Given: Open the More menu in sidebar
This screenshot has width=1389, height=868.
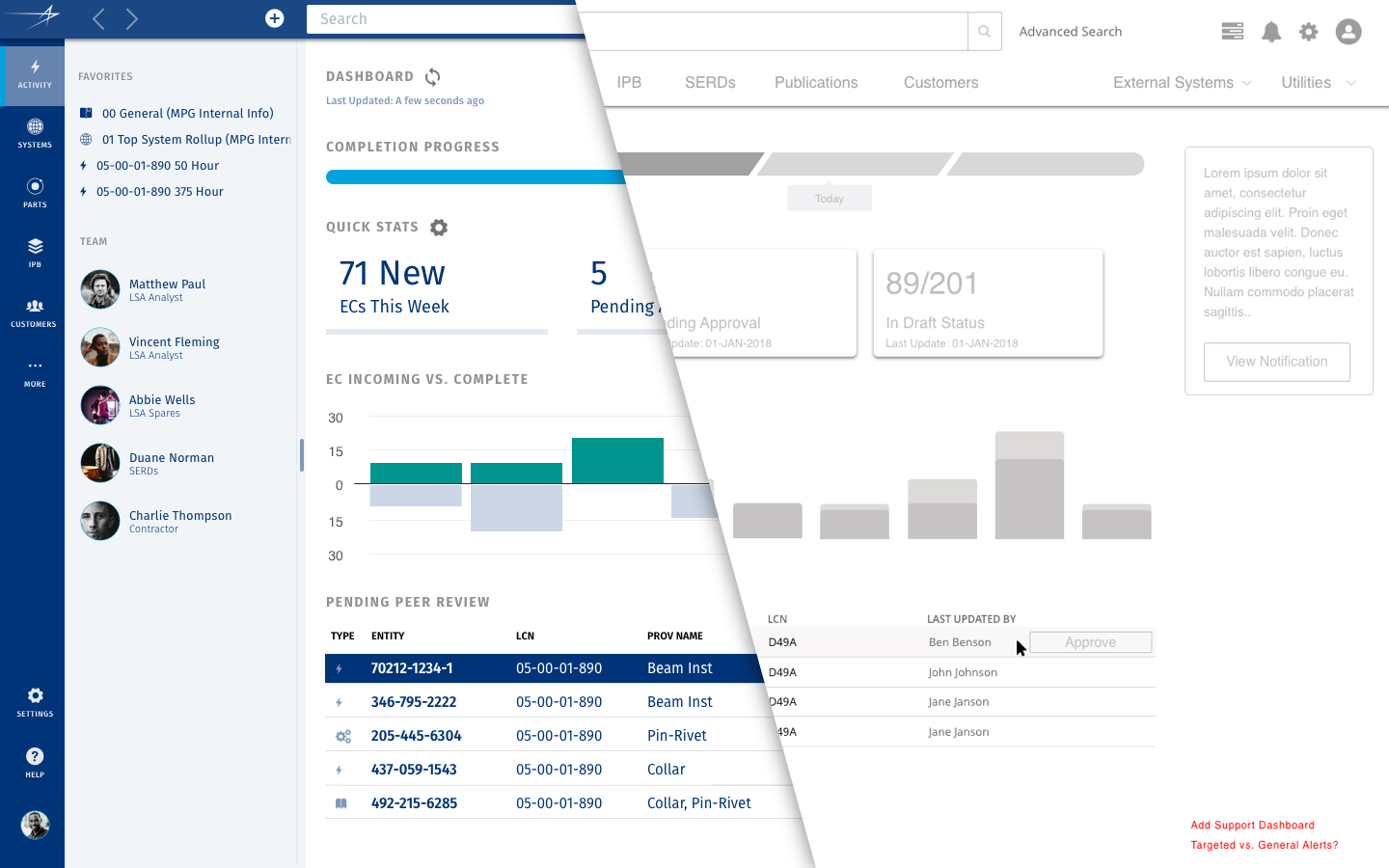Looking at the screenshot, I should (35, 371).
